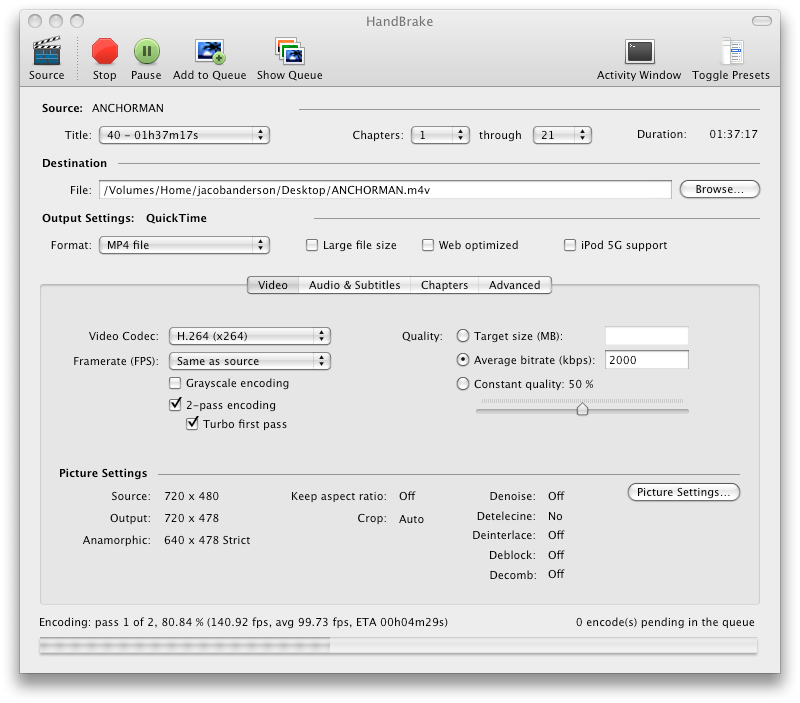The height and width of the screenshot is (703, 800).
Task: Select Constant quality radio button
Action: click(463, 384)
